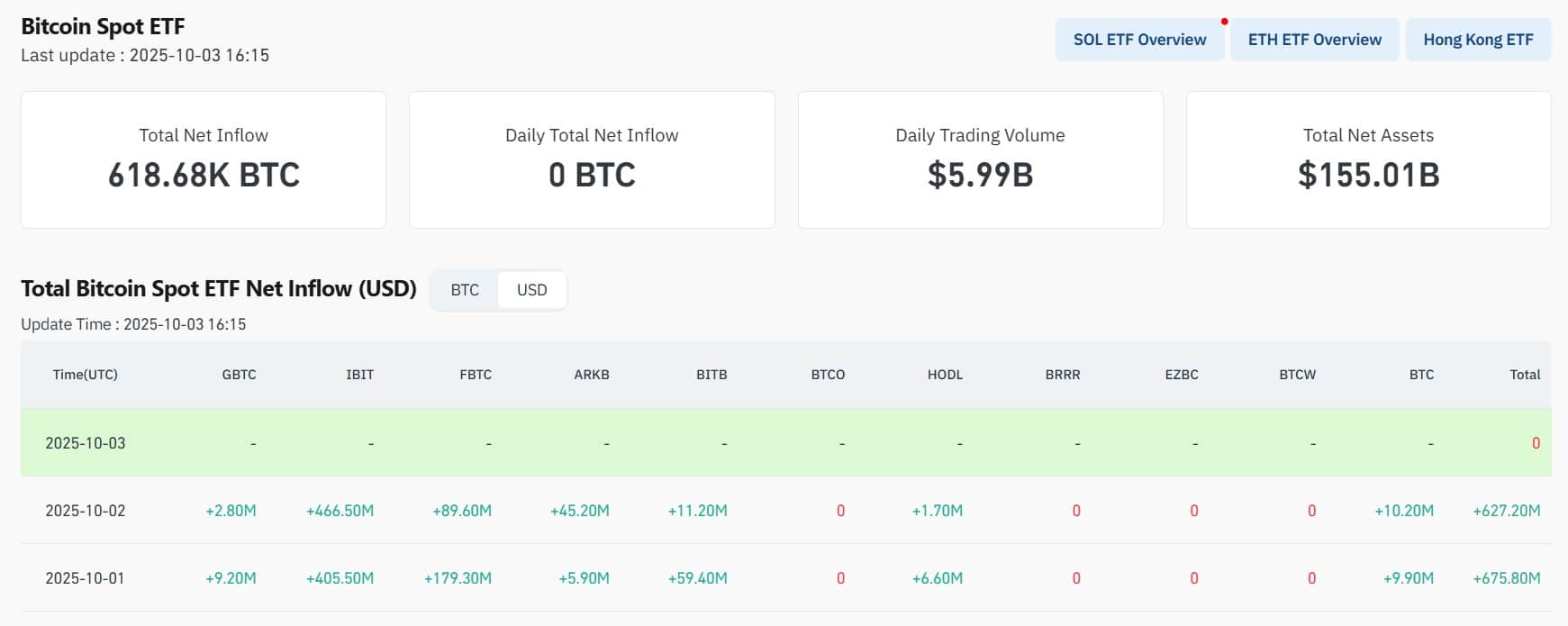1568x626 pixels.
Task: Click the 618.68K BTC figure
Action: tap(204, 175)
